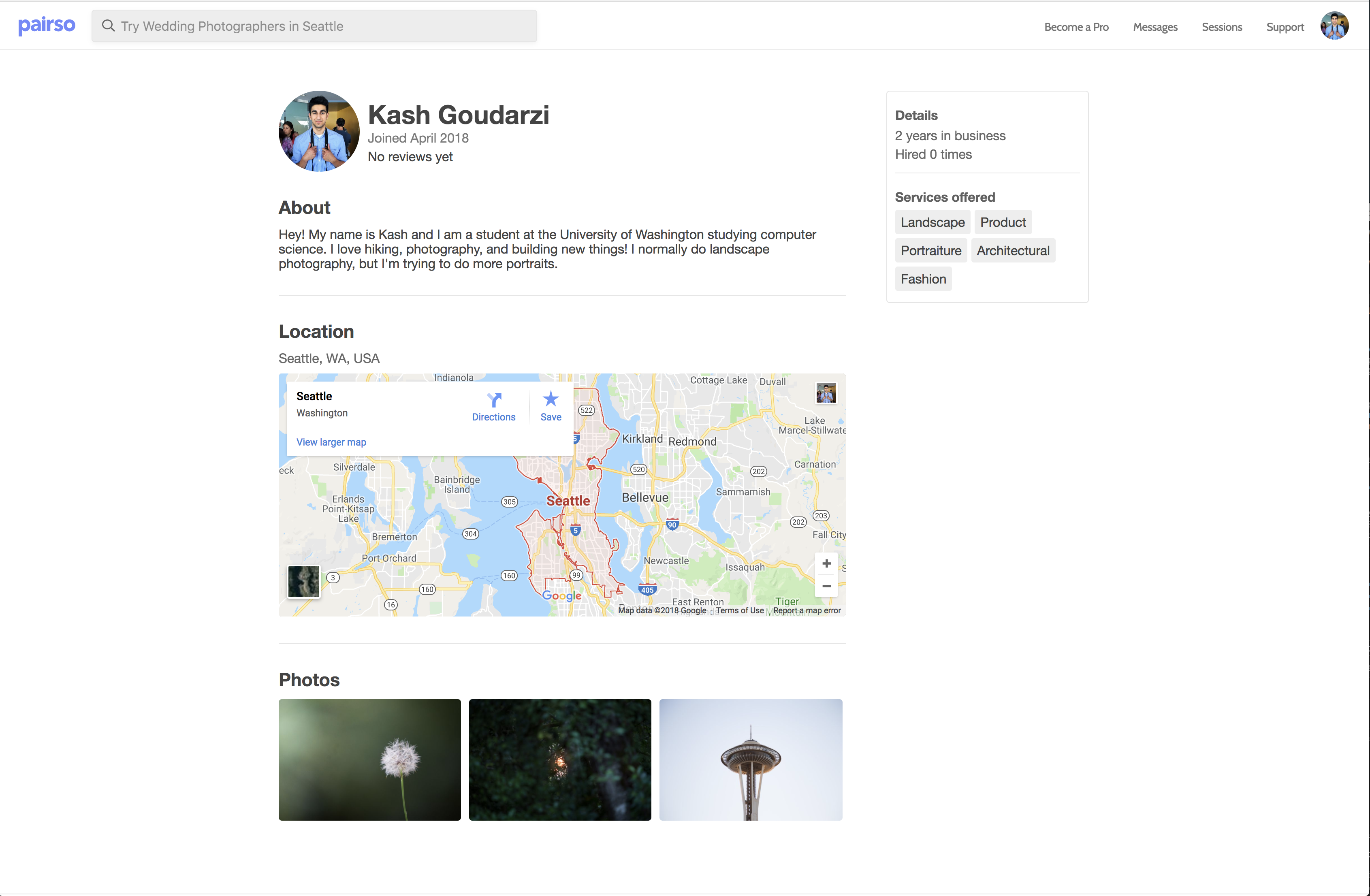Click the map Directions icon
Image resolution: width=1370 pixels, height=896 pixels.
click(x=494, y=400)
